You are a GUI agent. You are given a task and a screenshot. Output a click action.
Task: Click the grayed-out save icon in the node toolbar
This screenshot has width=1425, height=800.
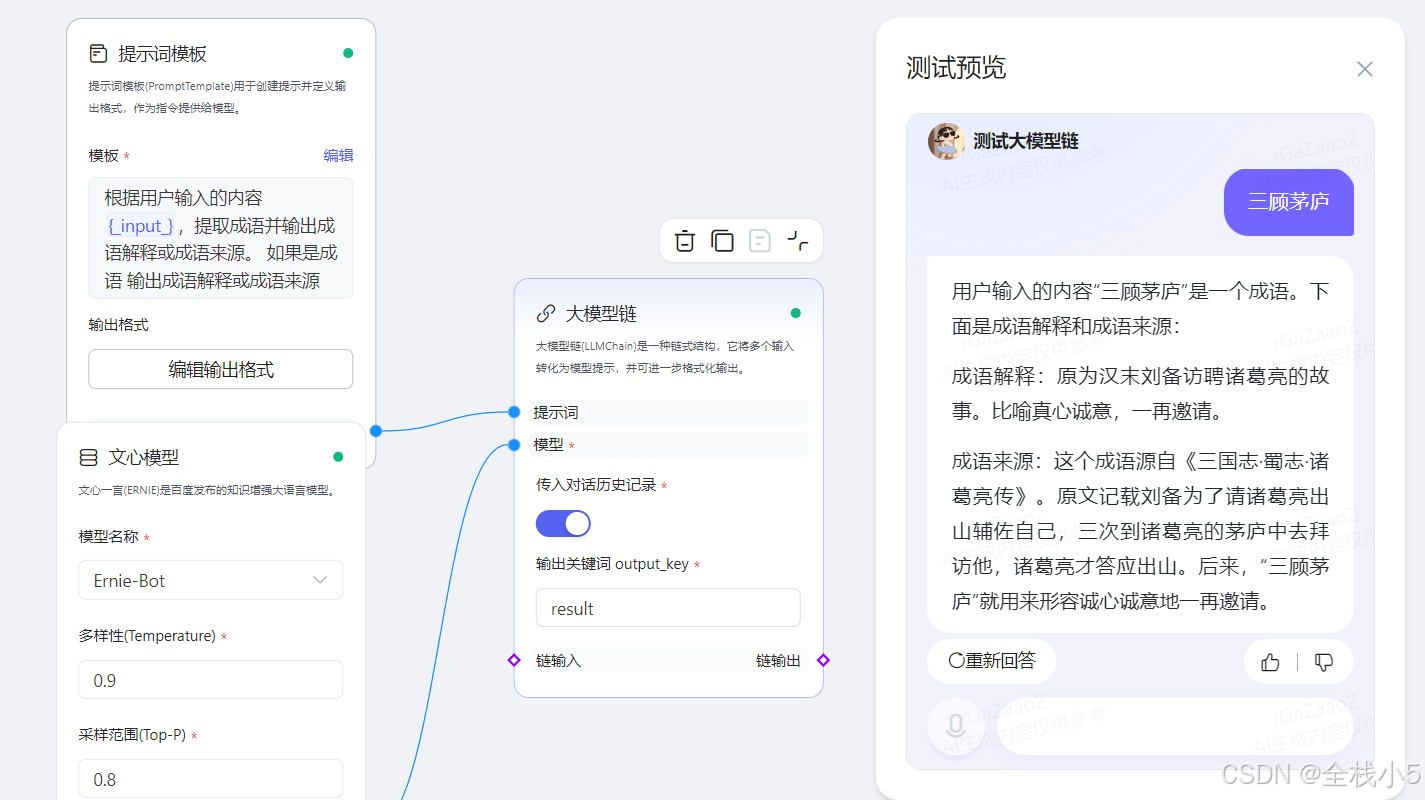760,241
